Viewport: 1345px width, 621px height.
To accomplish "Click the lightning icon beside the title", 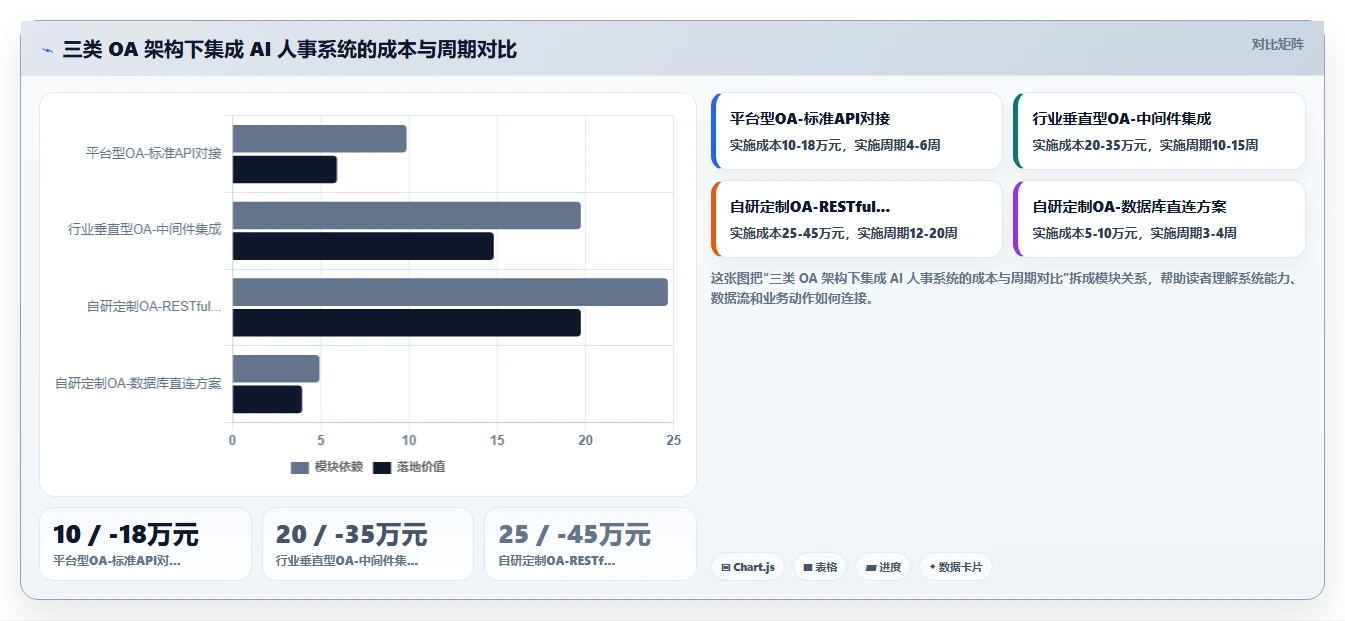I will (47, 50).
